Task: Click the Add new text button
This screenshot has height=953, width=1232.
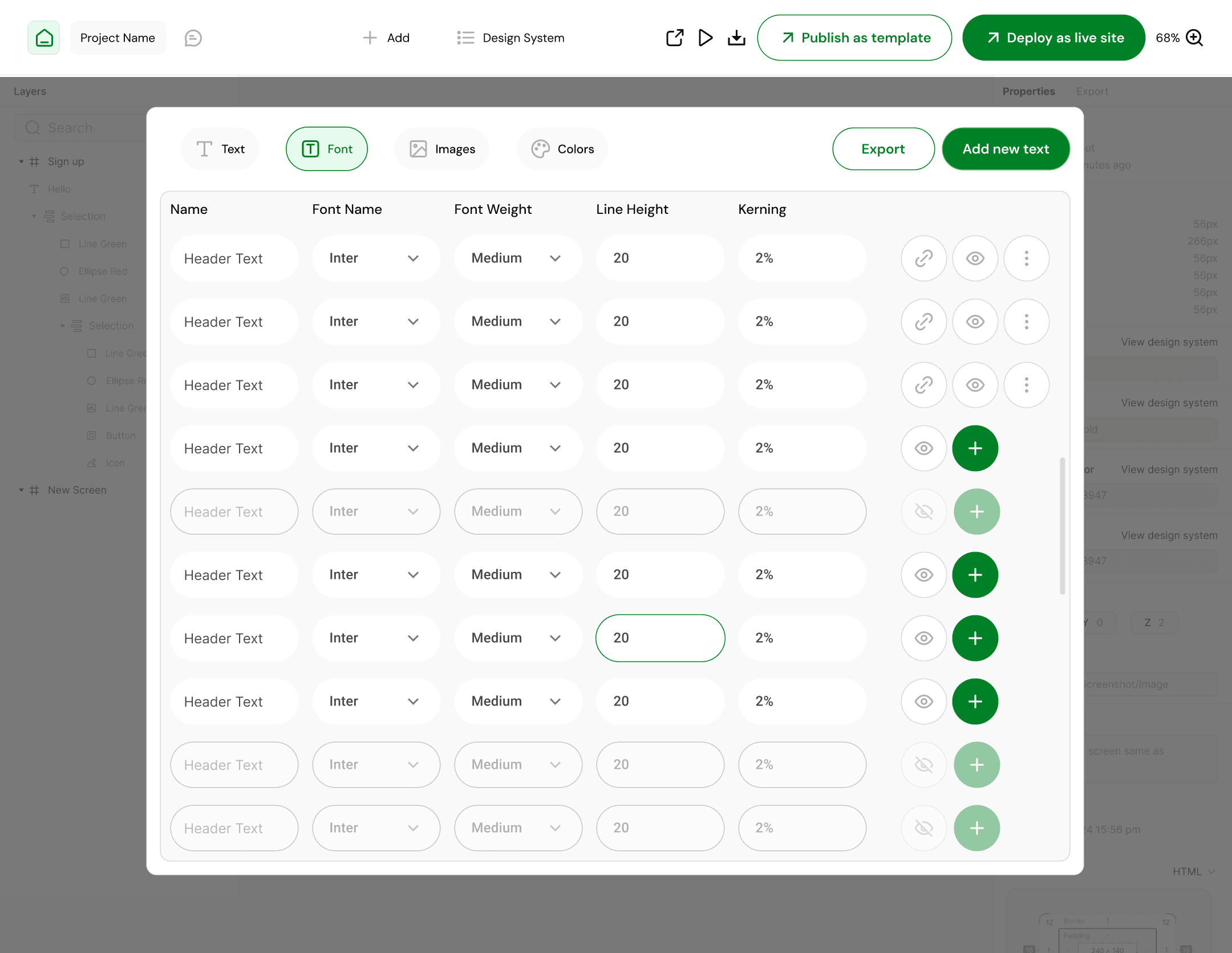Action: 1006,149
